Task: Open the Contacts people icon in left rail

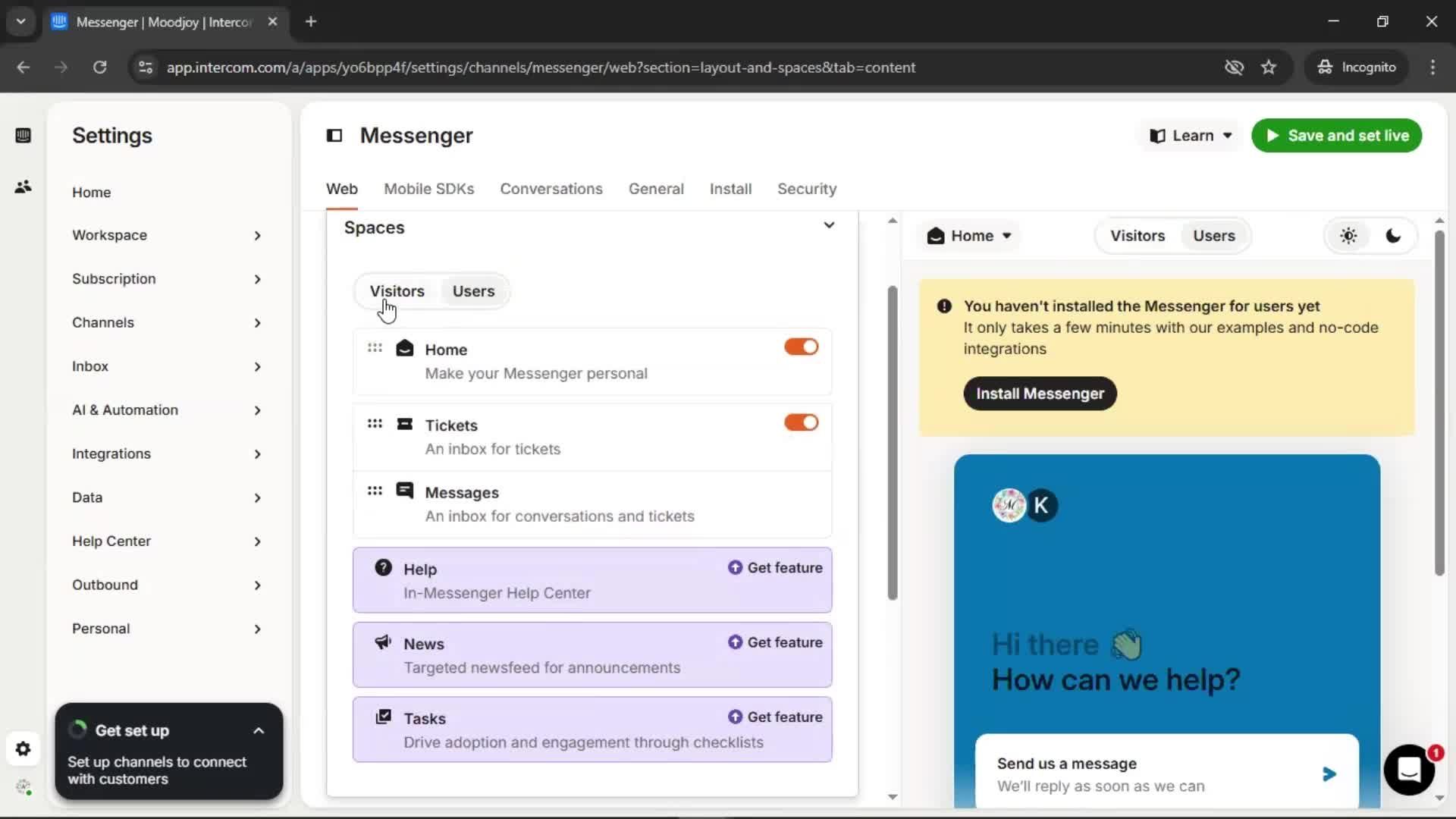Action: pos(23,187)
